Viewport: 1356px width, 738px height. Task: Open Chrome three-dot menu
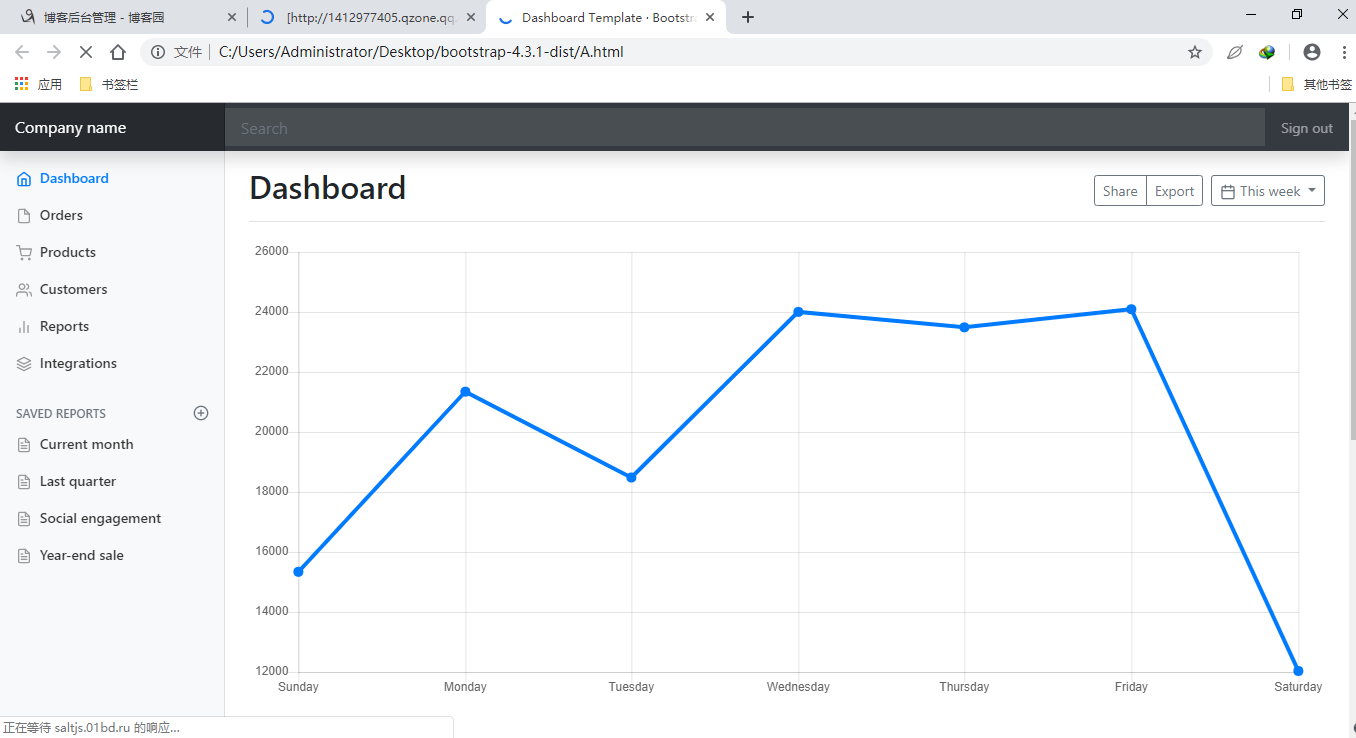[x=1343, y=52]
